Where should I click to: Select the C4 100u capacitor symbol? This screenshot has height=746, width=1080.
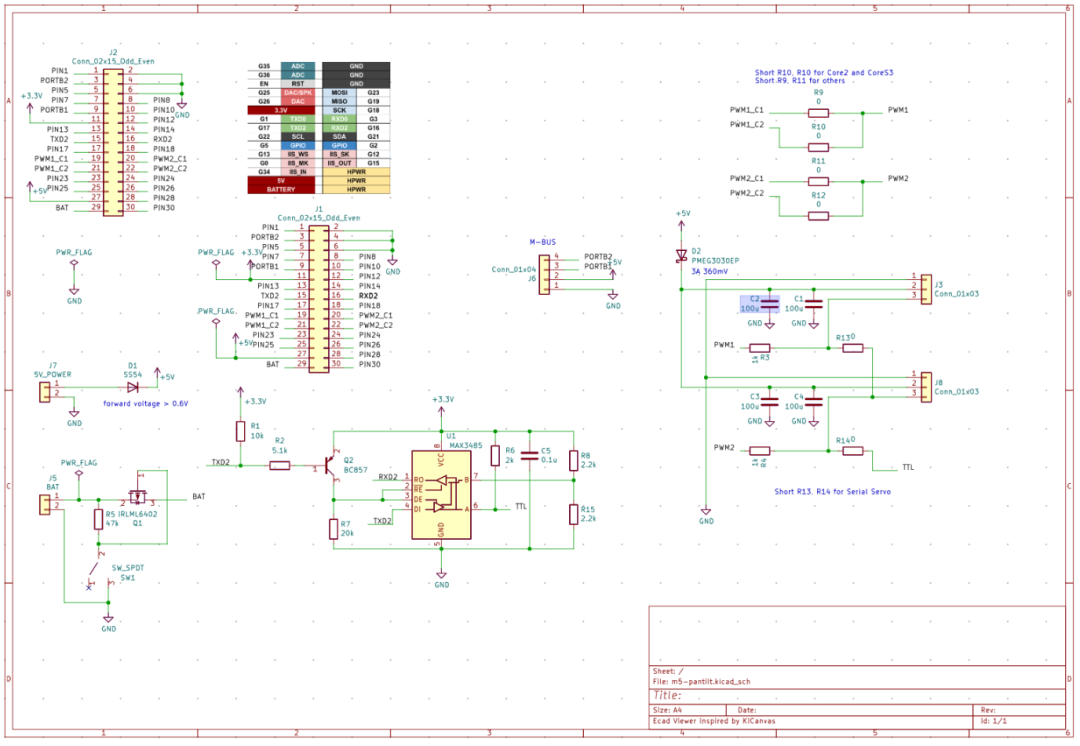coord(813,402)
